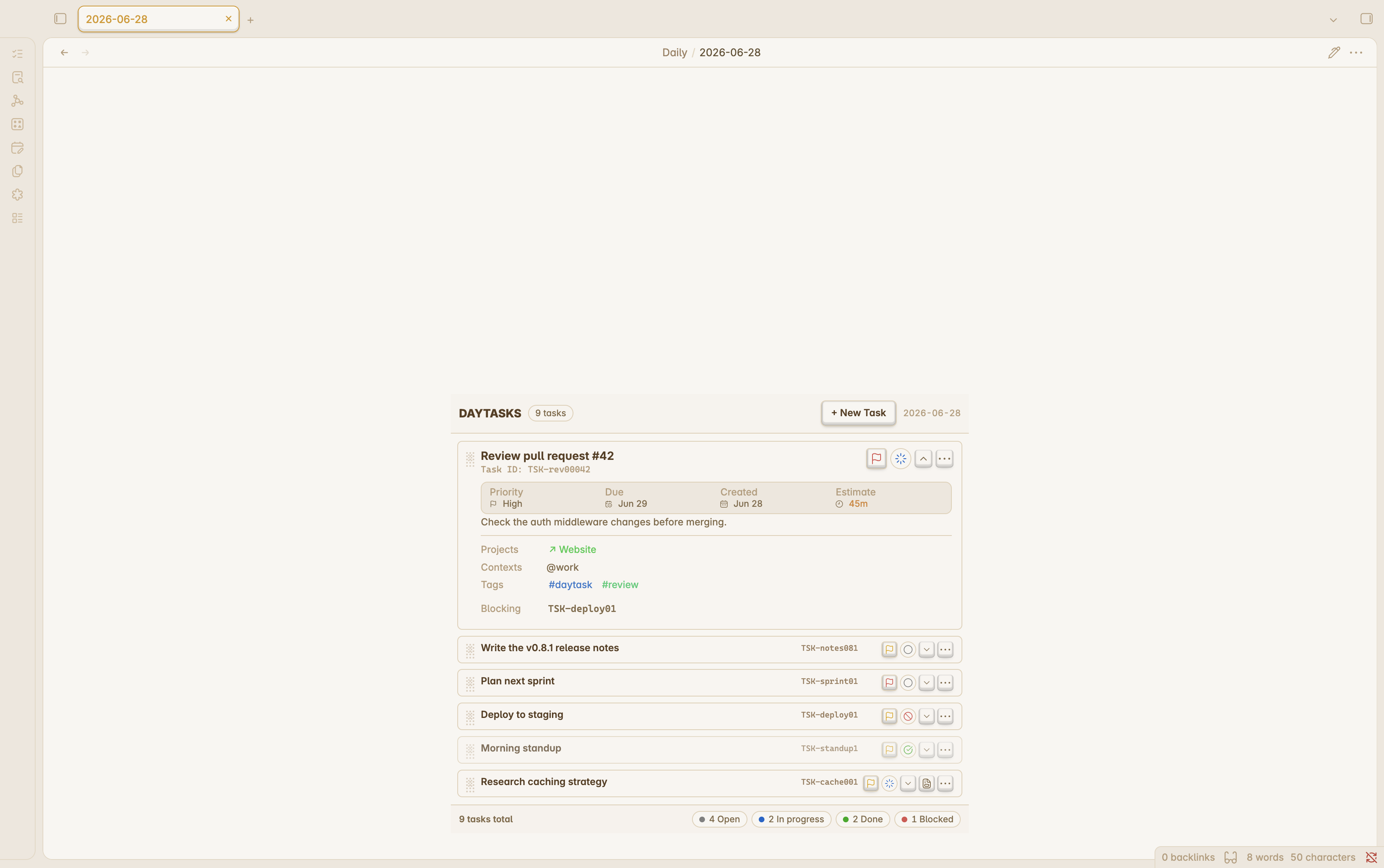Switch to edit mode with pencil icon
1384x868 pixels.
(x=1334, y=52)
